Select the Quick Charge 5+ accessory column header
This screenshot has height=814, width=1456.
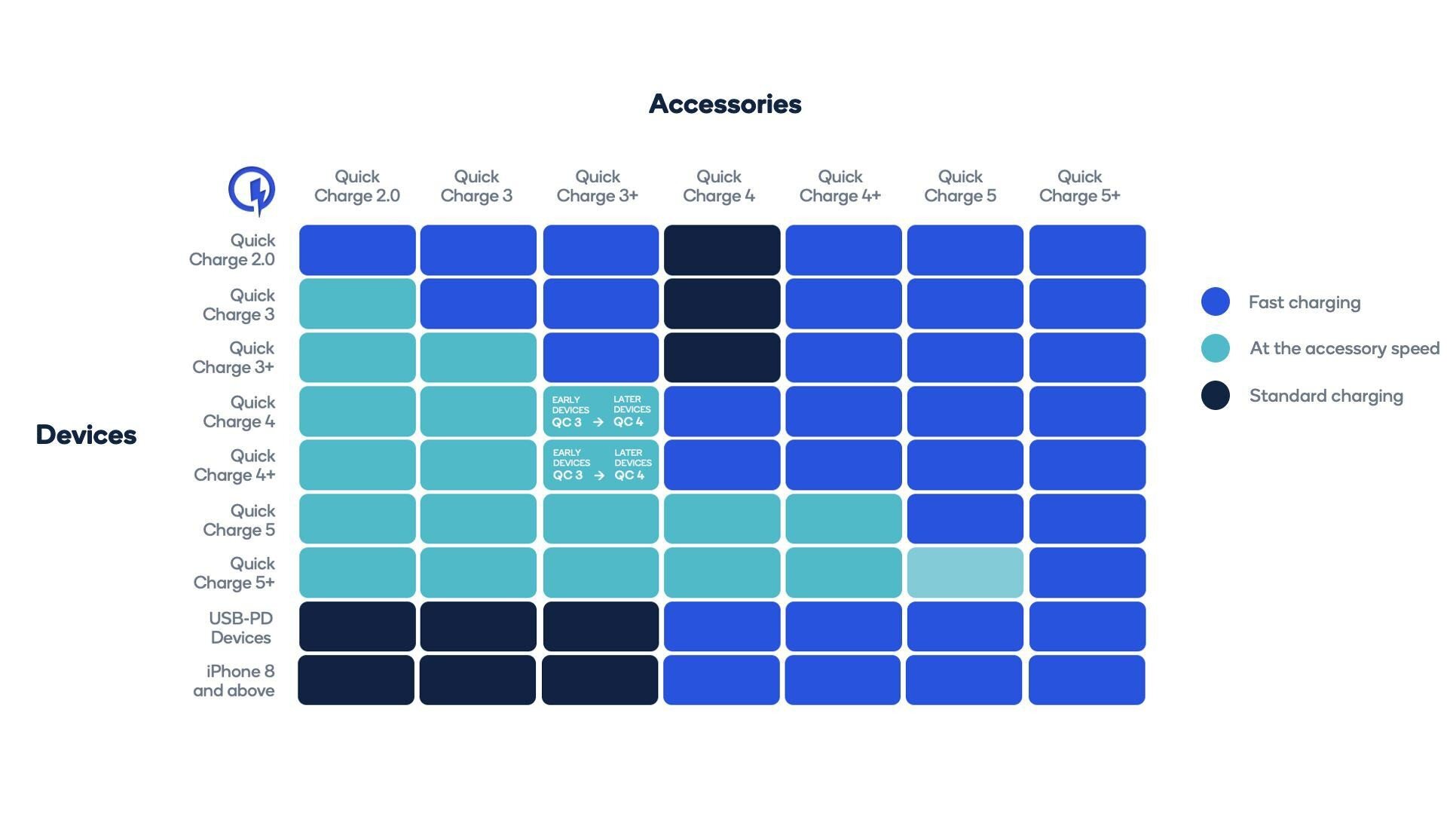pos(1080,186)
